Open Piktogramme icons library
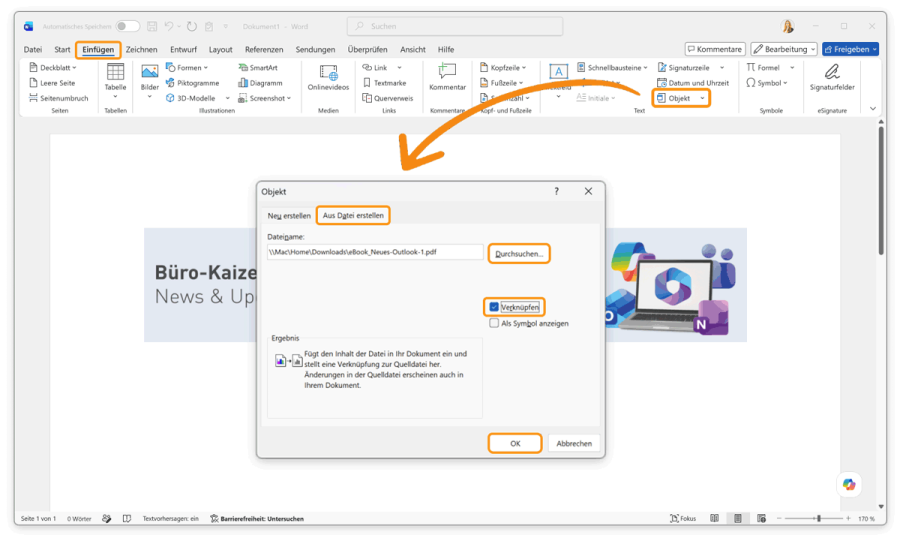Viewport: 900px width, 541px height. pos(193,83)
